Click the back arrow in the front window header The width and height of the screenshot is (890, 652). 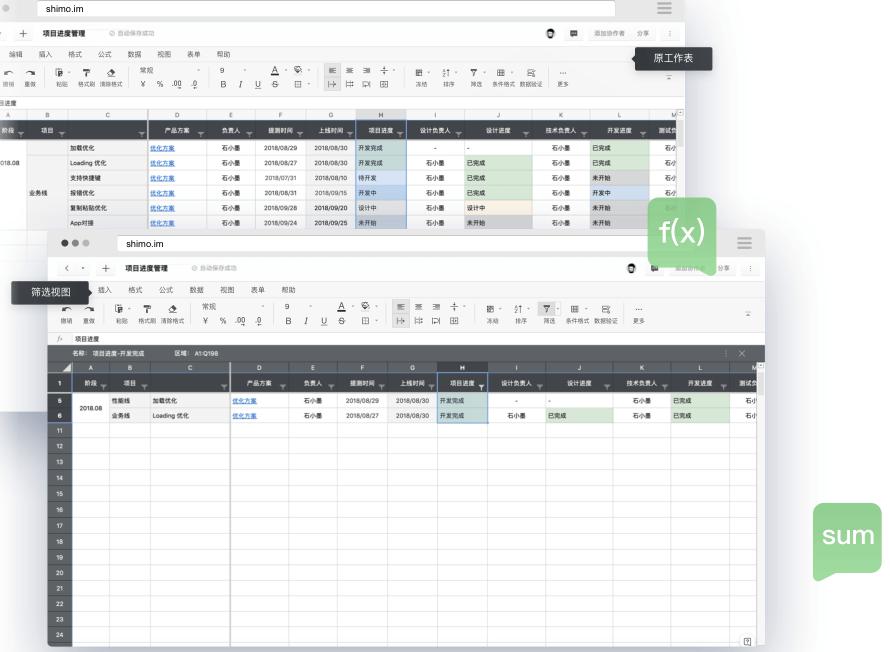pos(67,268)
